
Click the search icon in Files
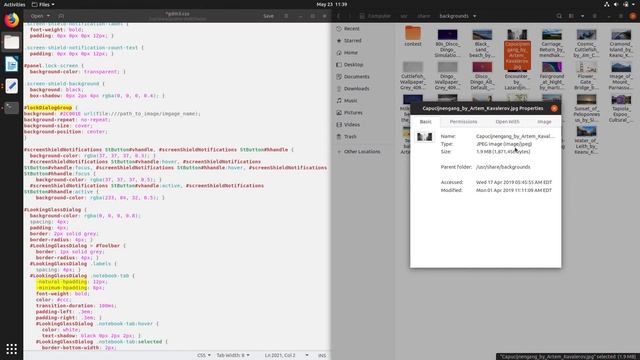[x=559, y=16]
